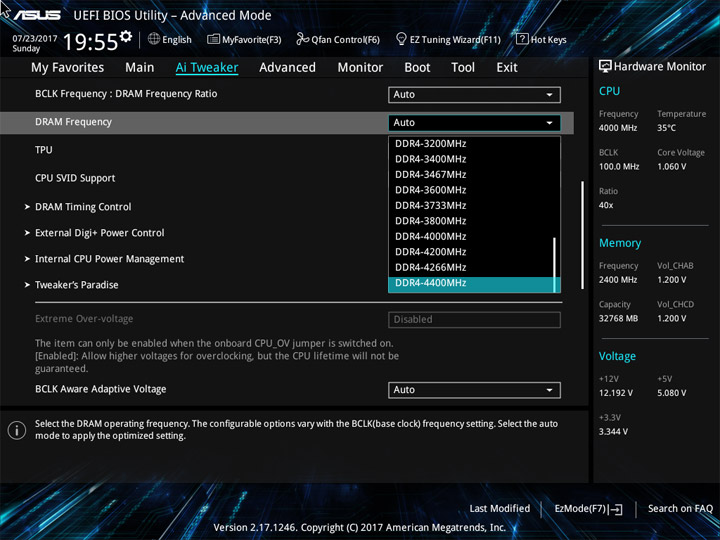Image resolution: width=720 pixels, height=540 pixels.
Task: Switch to Main tab
Action: [140, 68]
